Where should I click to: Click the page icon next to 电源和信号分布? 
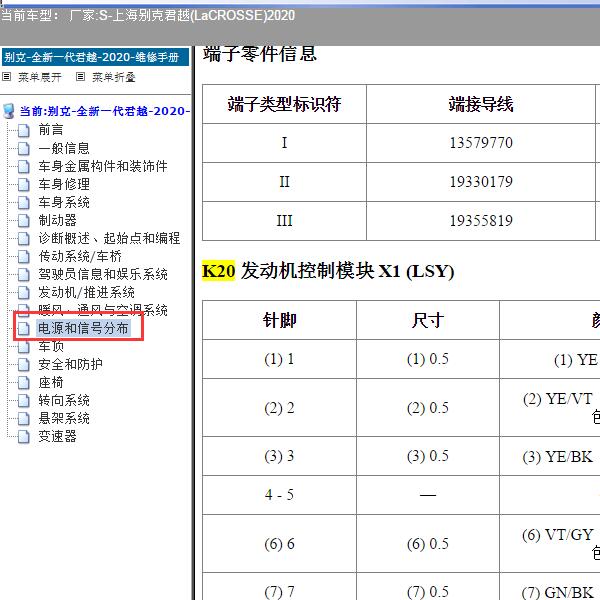24,328
